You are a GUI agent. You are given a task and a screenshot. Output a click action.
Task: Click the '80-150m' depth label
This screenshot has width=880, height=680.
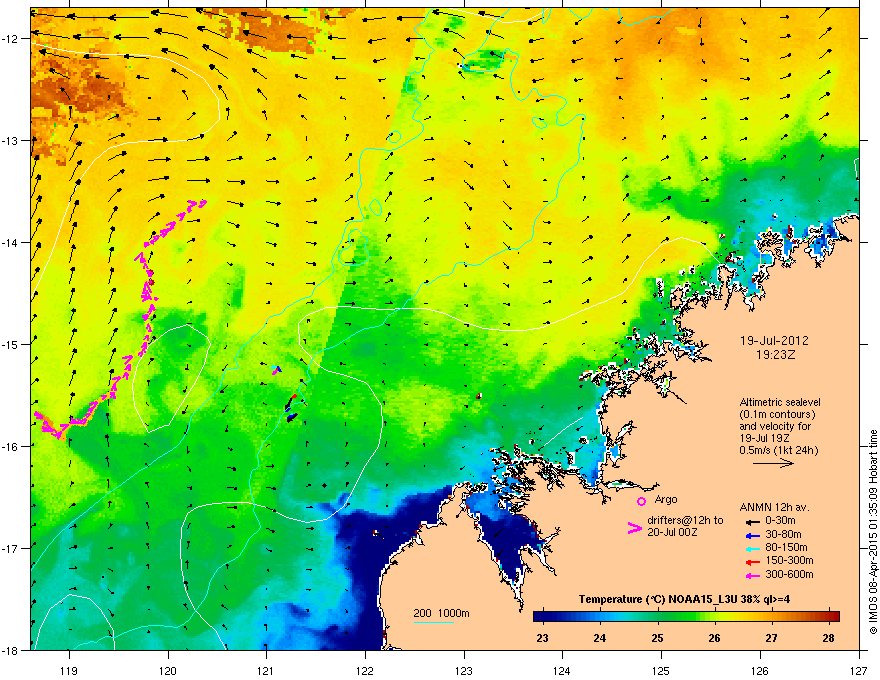coord(786,548)
